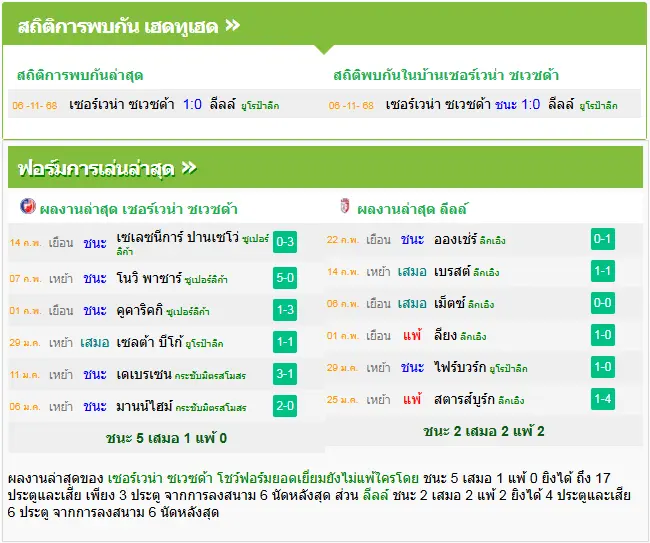
Task: Click opponent name เบรสต์
Action: pyautogui.click(x=452, y=272)
